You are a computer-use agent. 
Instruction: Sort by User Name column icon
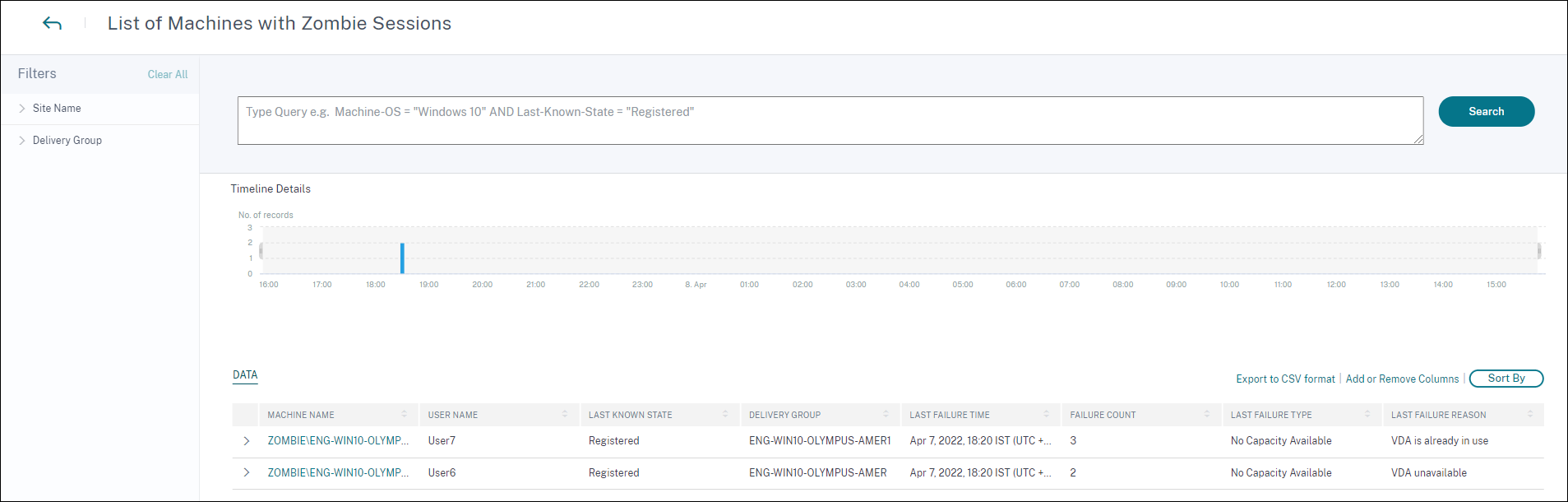click(565, 414)
